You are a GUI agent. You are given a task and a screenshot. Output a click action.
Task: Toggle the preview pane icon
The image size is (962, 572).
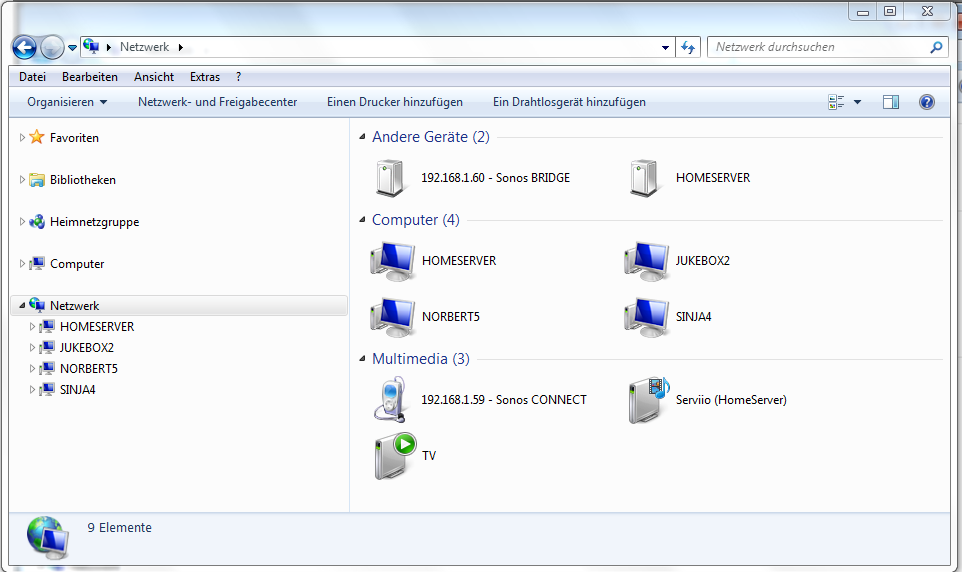(x=890, y=102)
